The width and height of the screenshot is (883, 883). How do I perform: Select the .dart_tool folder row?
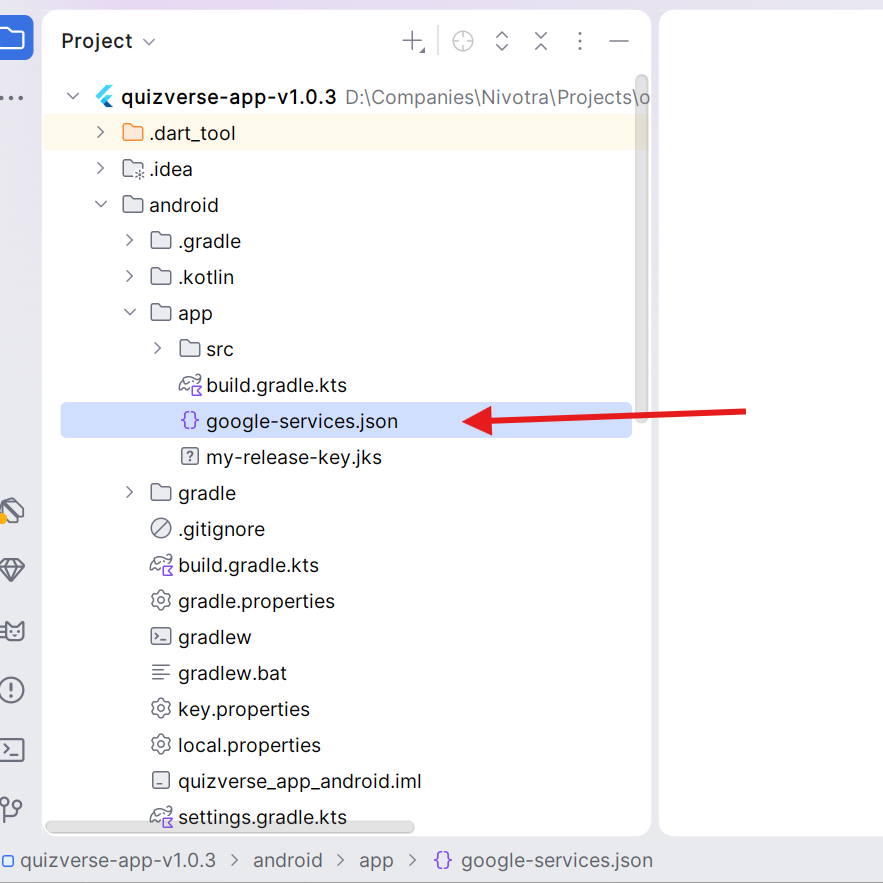click(345, 132)
